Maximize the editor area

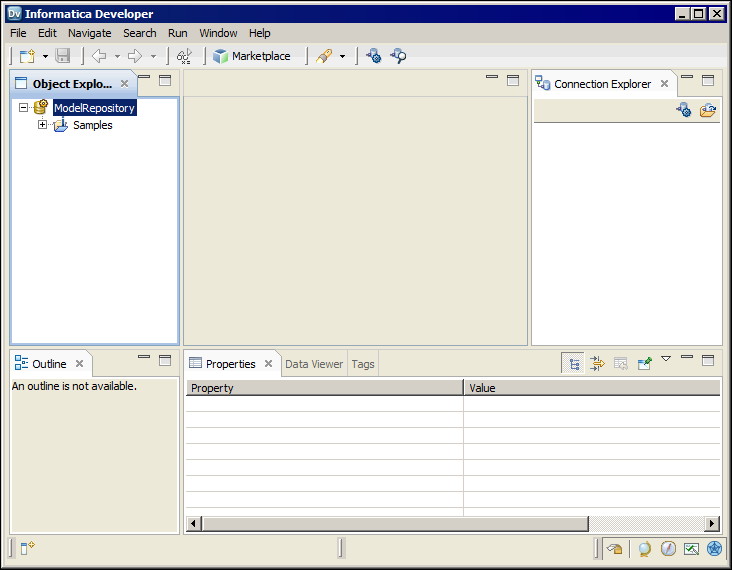pyautogui.click(x=513, y=80)
